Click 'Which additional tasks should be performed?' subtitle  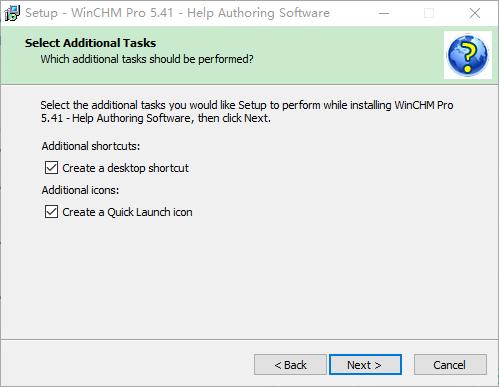147,59
